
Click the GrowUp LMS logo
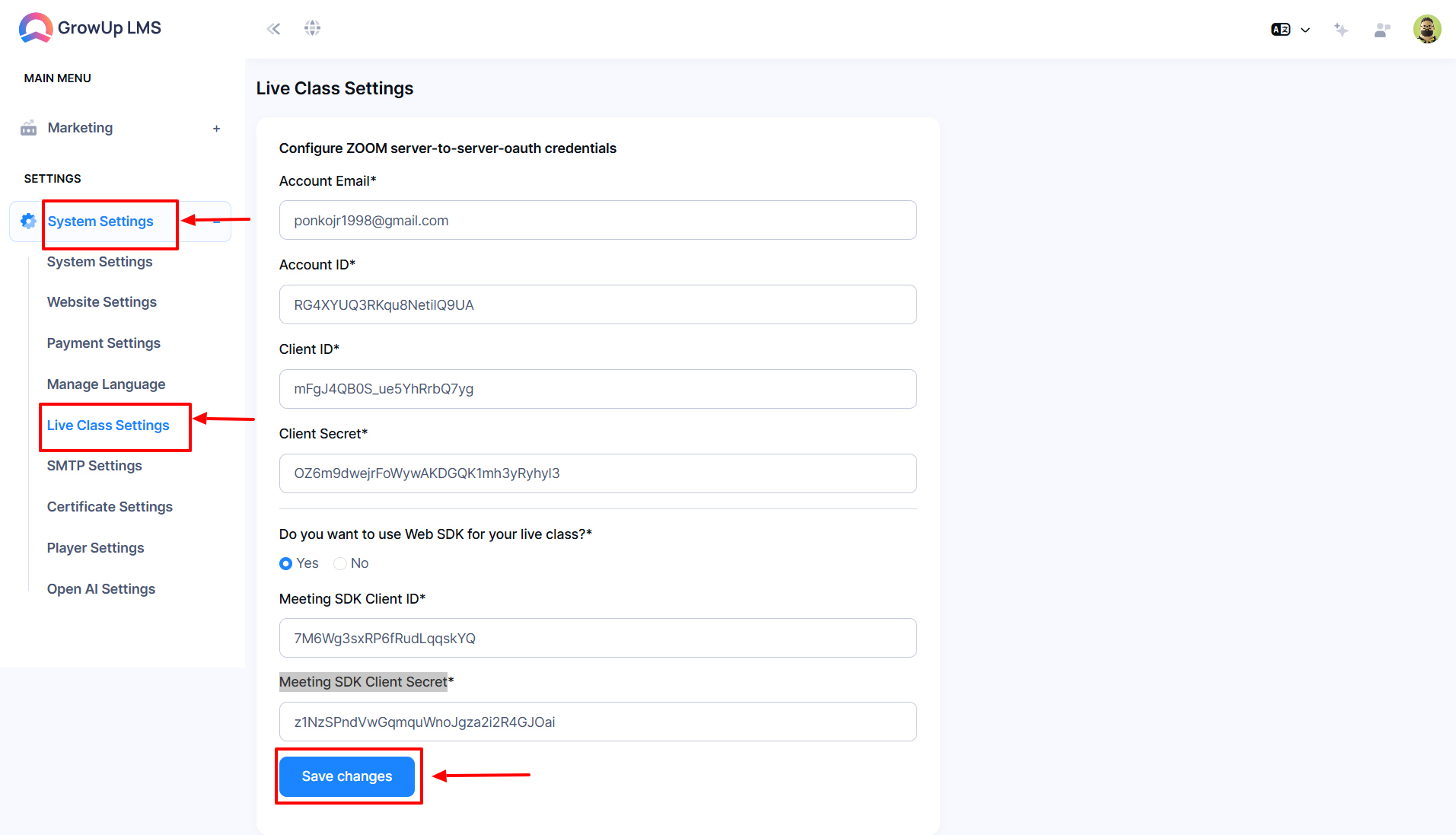[x=90, y=28]
